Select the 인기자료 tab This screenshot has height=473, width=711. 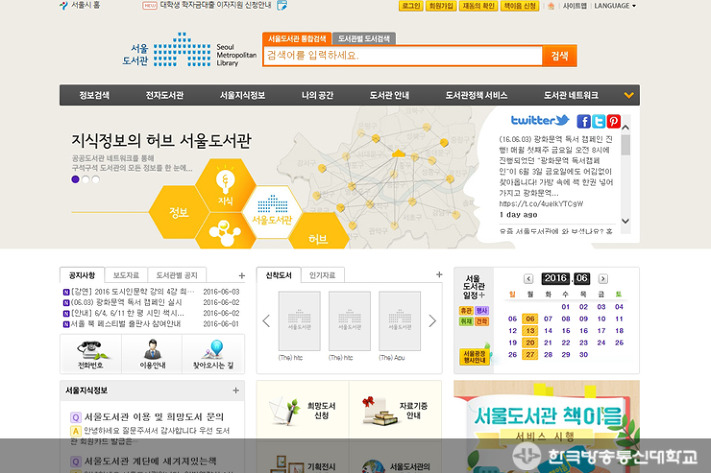point(322,275)
